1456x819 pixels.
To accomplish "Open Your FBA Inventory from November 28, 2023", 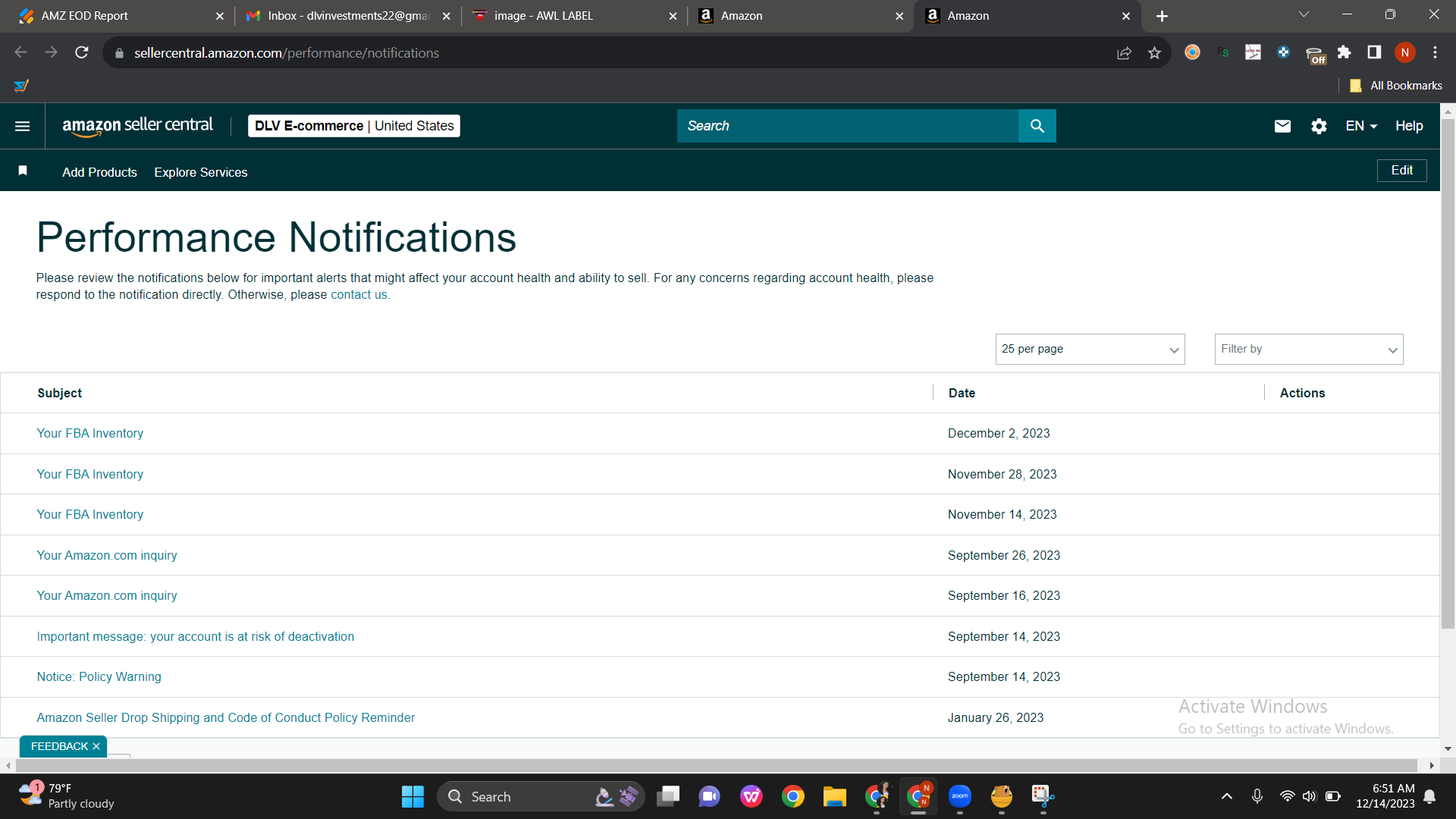I will point(90,474).
